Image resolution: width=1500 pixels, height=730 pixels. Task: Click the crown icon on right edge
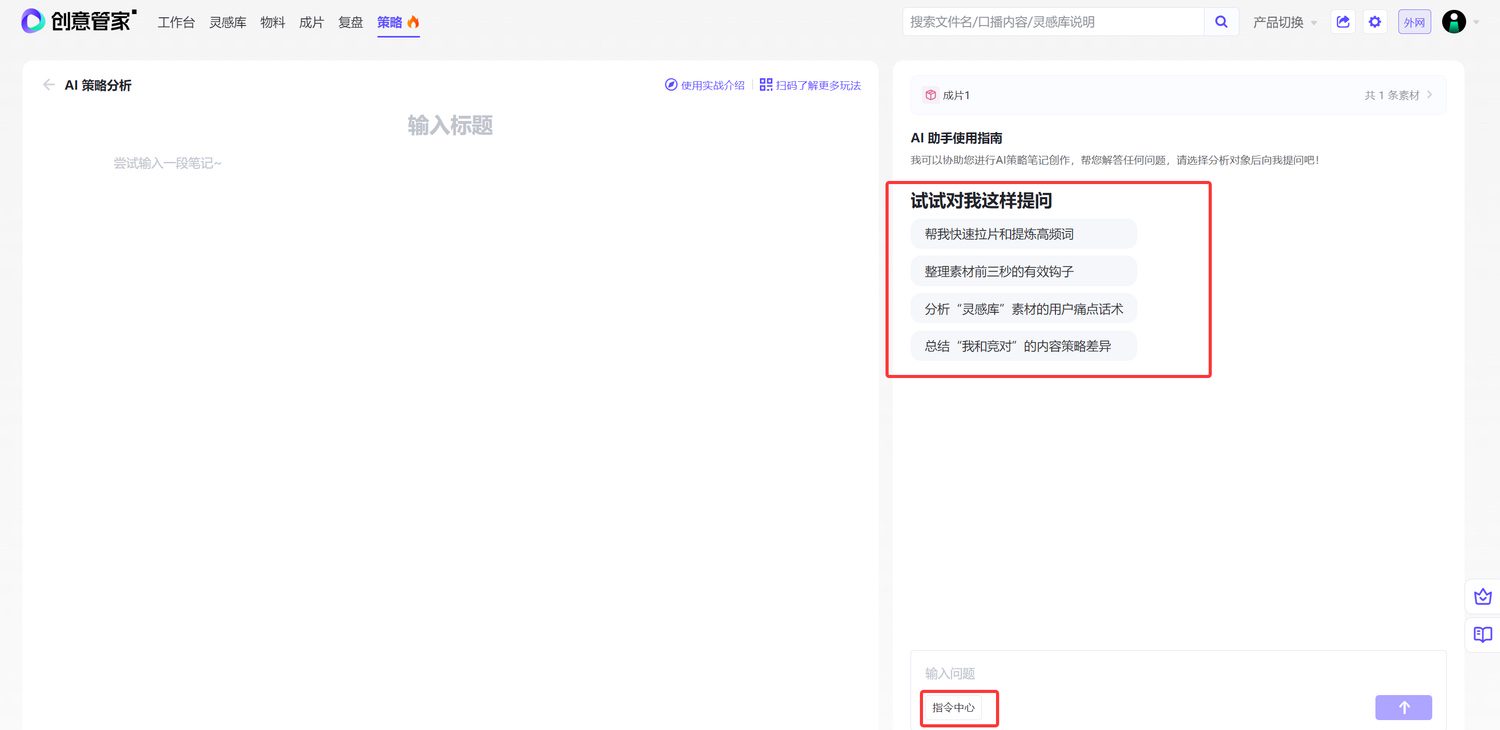(1483, 597)
